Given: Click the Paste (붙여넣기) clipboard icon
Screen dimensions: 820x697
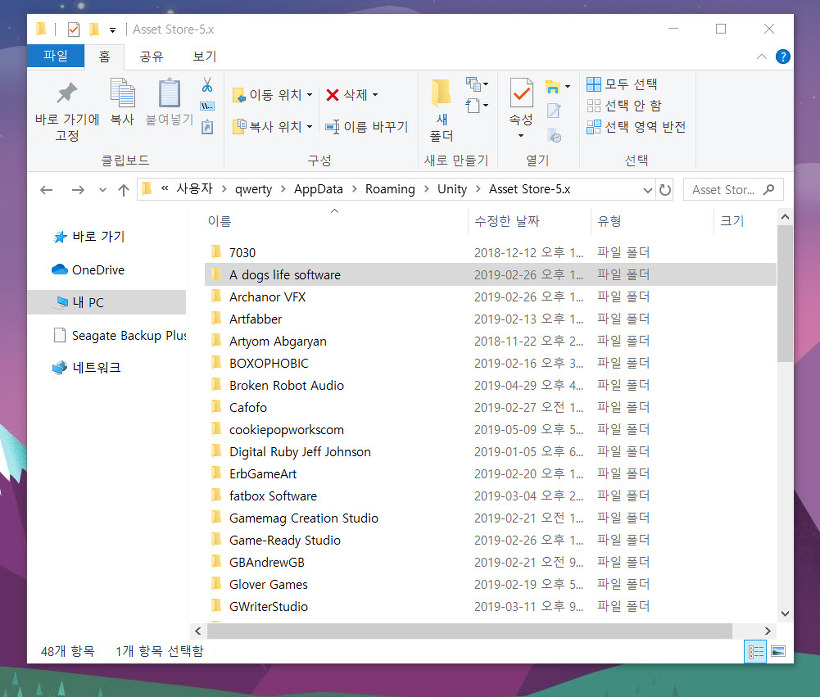Looking at the screenshot, I should point(169,93).
